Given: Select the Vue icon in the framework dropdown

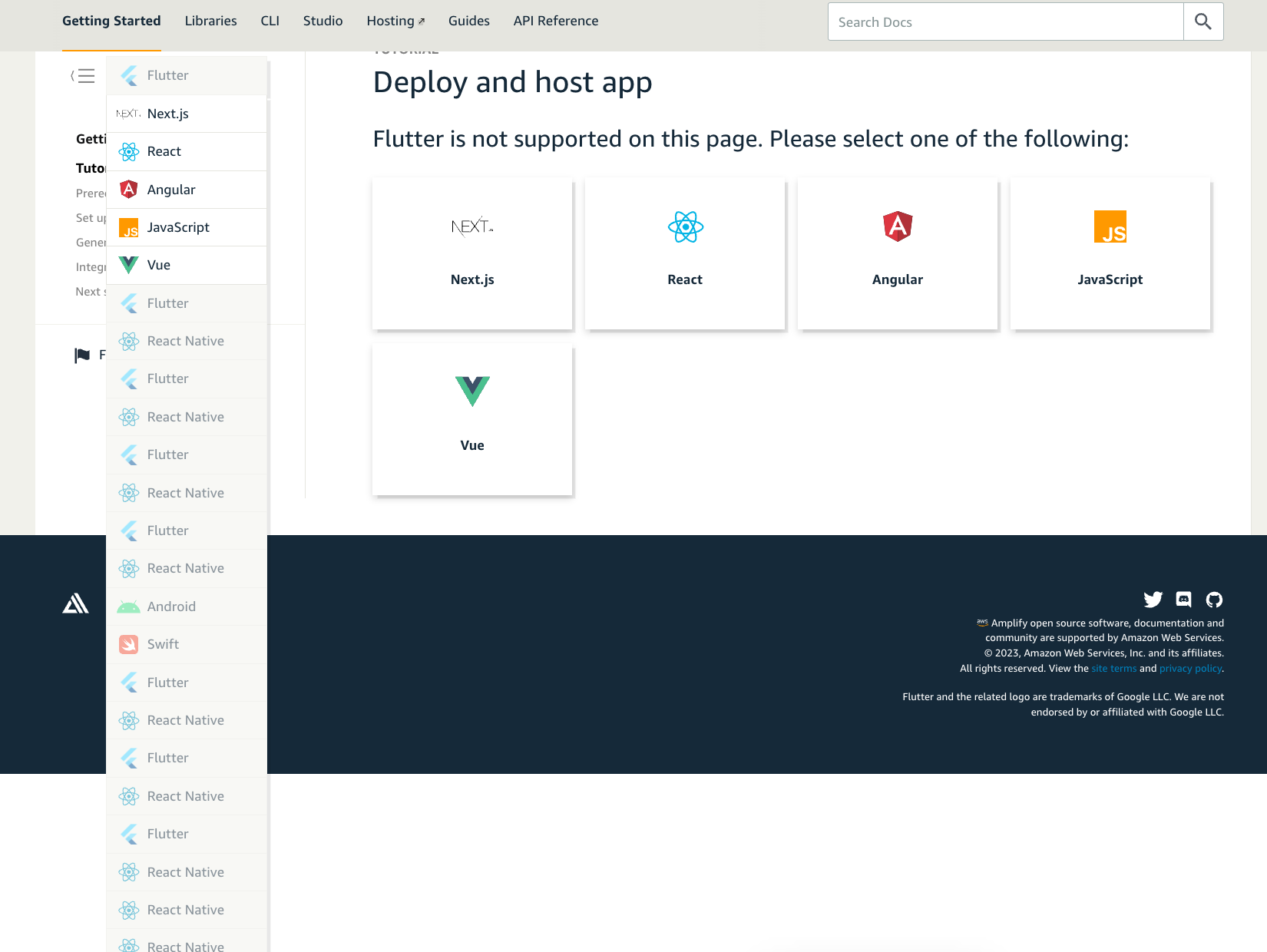Looking at the screenshot, I should click(x=128, y=265).
